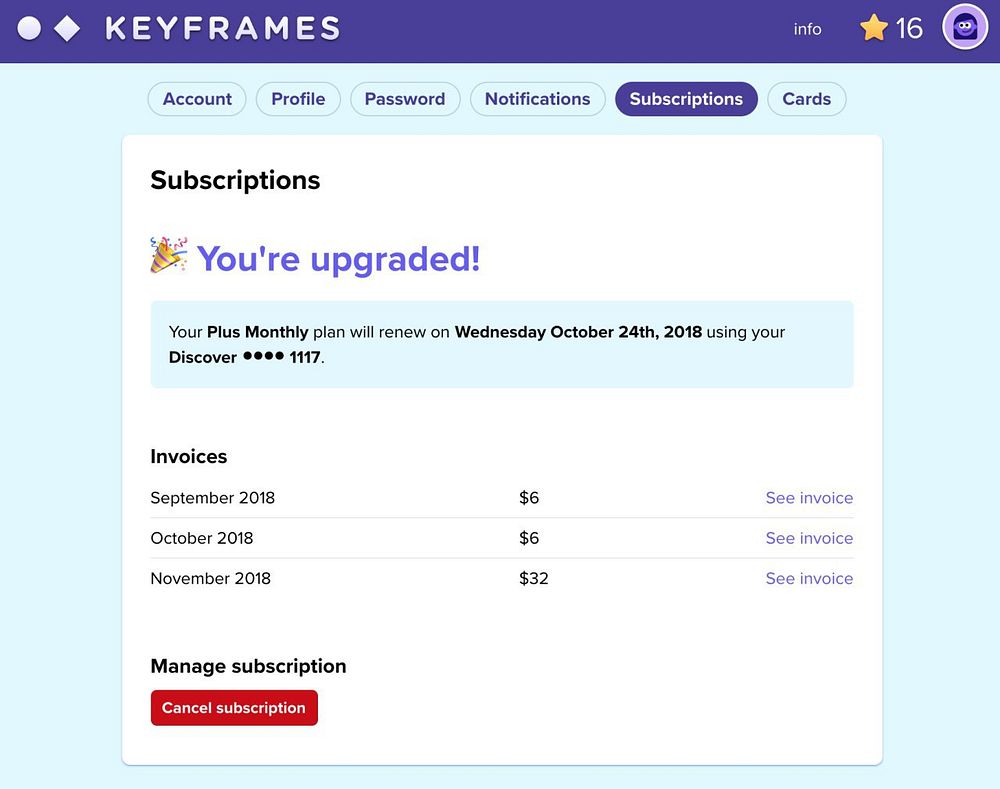Click the star count 16
The image size is (1000, 789).
click(909, 28)
